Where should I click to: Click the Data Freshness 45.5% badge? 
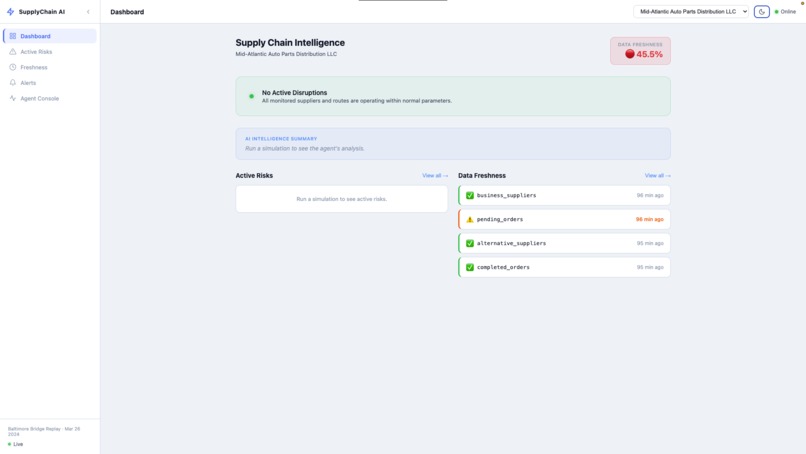[x=640, y=50]
